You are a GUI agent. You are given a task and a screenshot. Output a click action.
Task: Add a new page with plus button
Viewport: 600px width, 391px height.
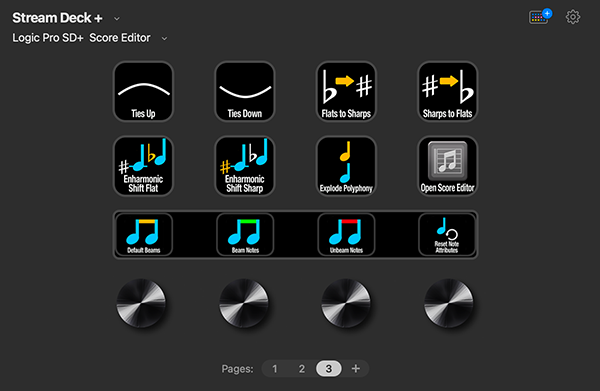coord(356,369)
